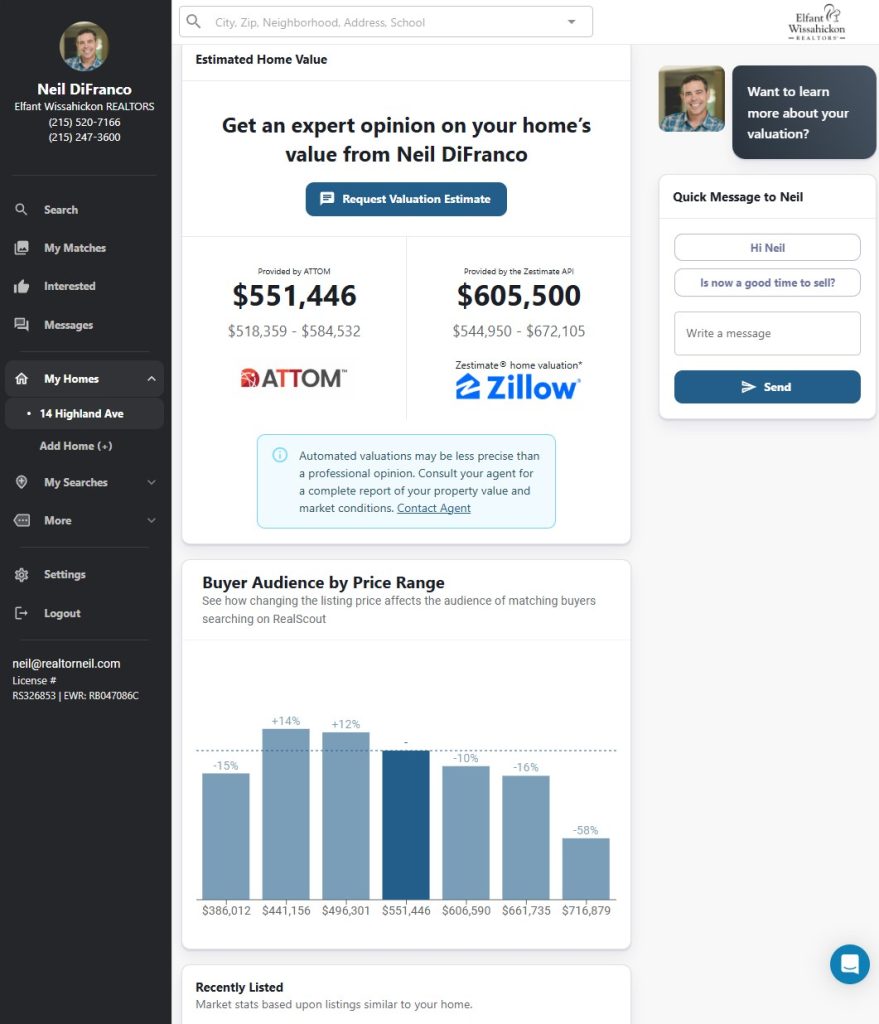Viewport: 879px width, 1024px height.
Task: Open the chat bubble widget
Action: click(849, 964)
